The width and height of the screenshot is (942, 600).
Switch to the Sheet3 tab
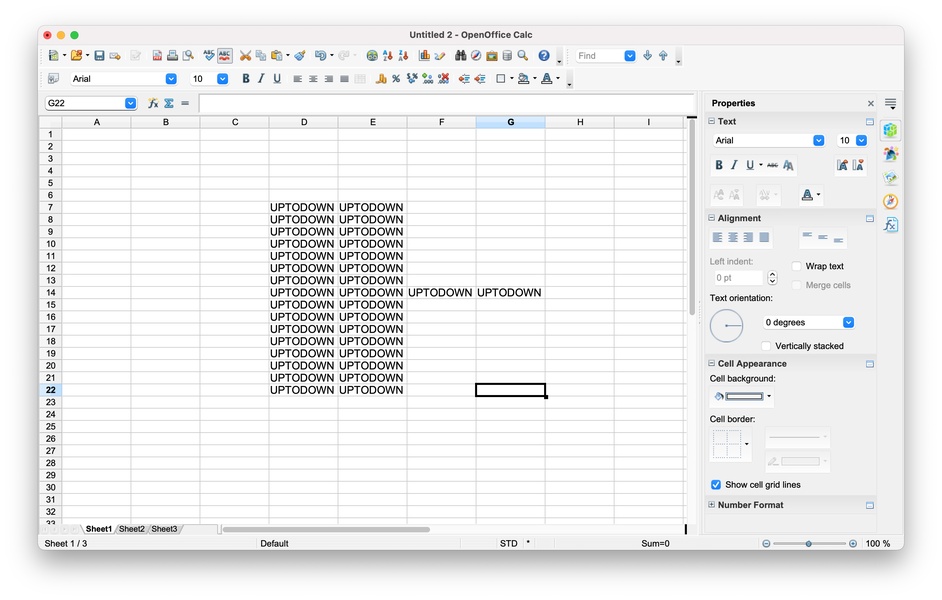pos(164,529)
